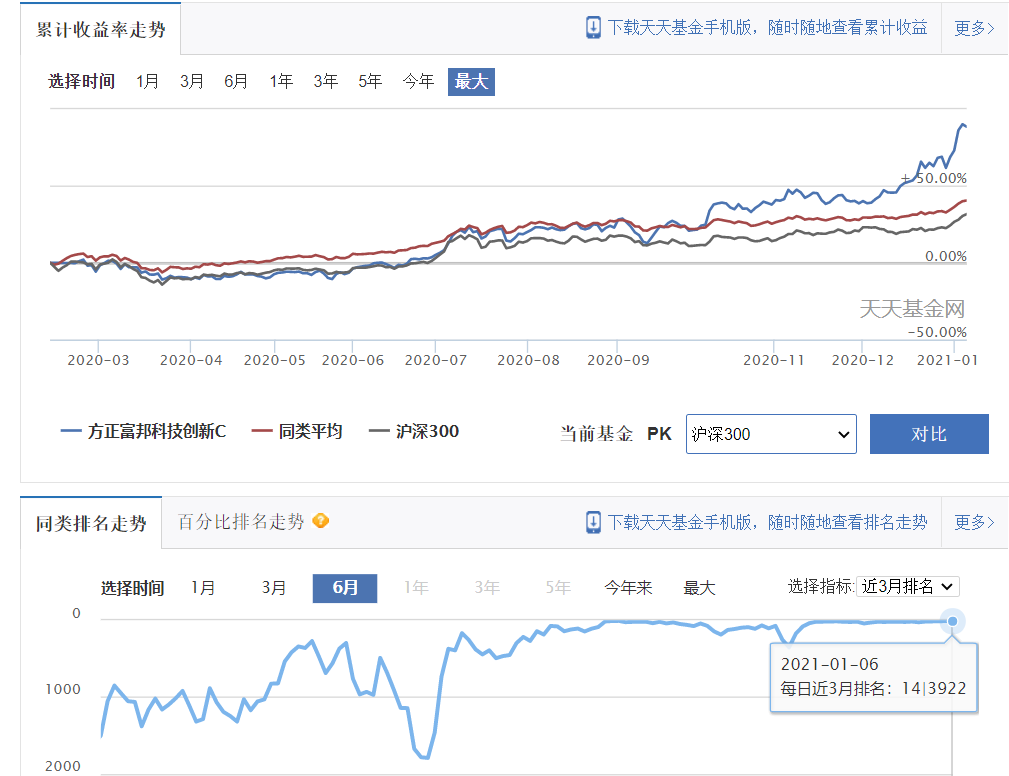Click phone download icon in cumulative return header
Image resolution: width=1009 pixels, height=776 pixels.
[593, 28]
